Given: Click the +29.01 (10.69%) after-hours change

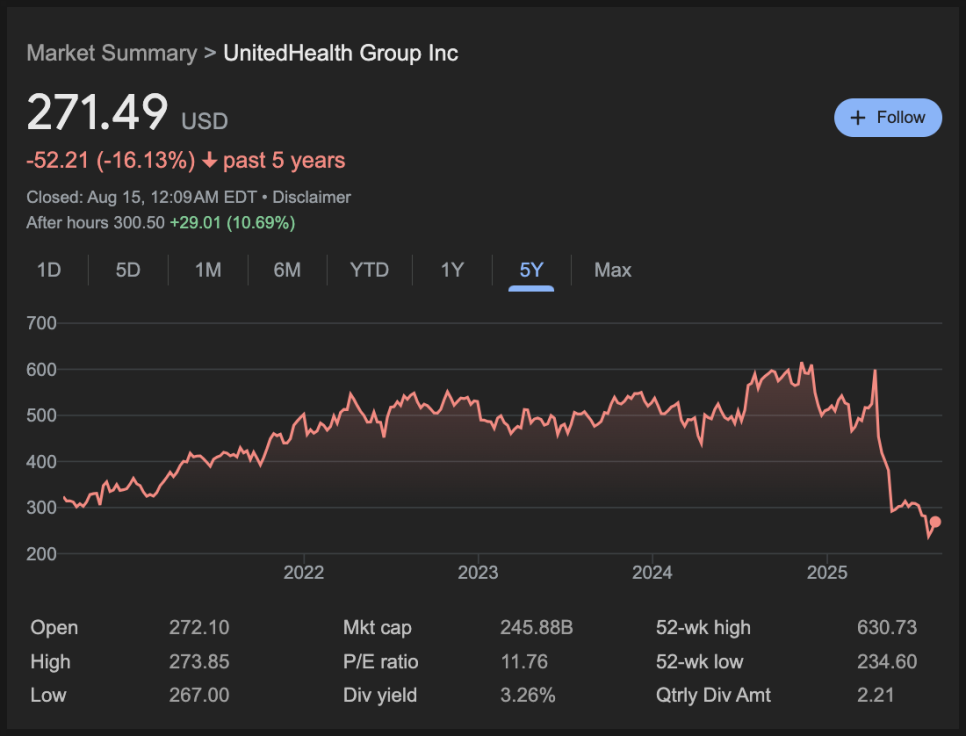Looking at the screenshot, I should [x=232, y=222].
